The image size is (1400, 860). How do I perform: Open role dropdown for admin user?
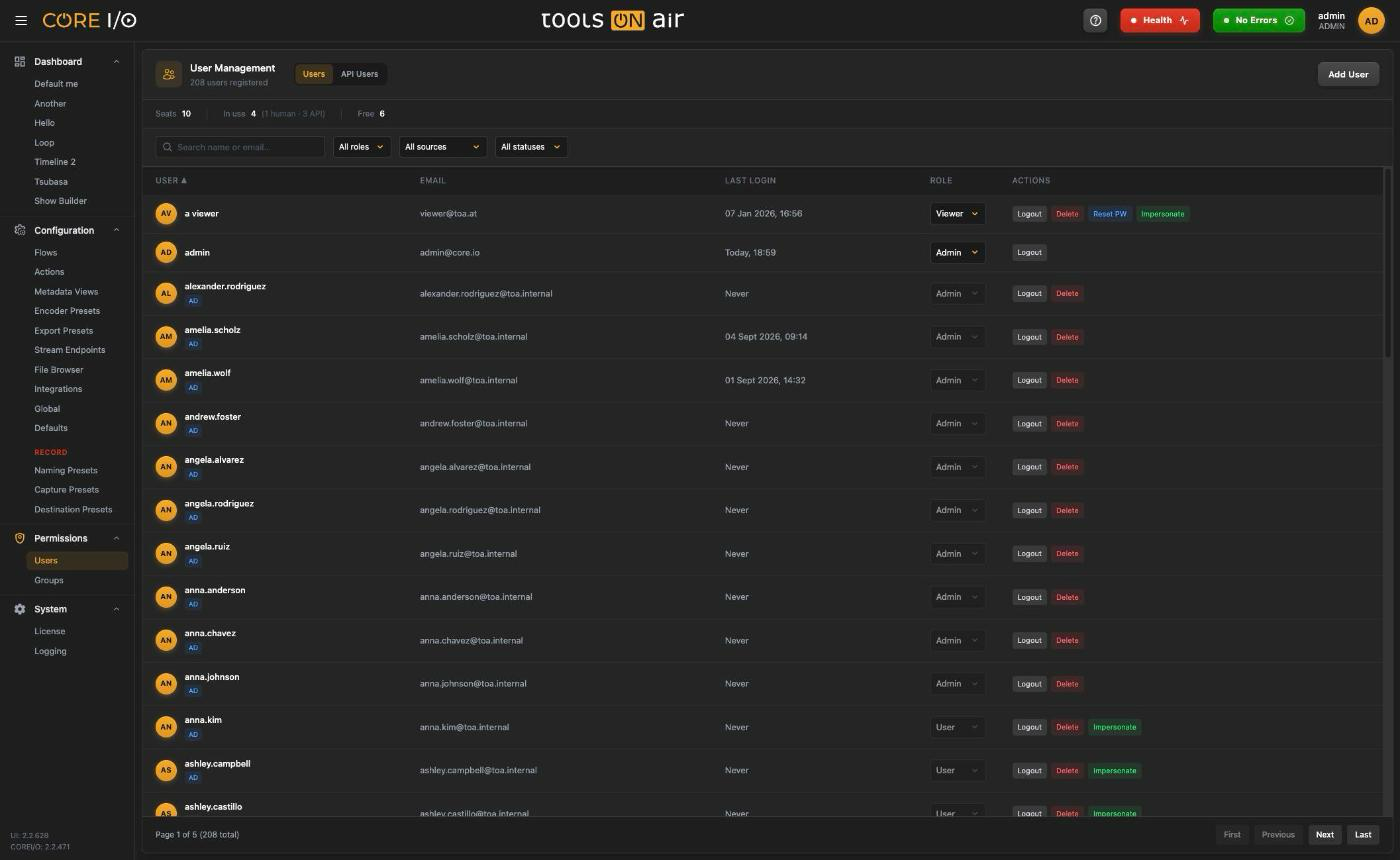pyautogui.click(x=957, y=253)
